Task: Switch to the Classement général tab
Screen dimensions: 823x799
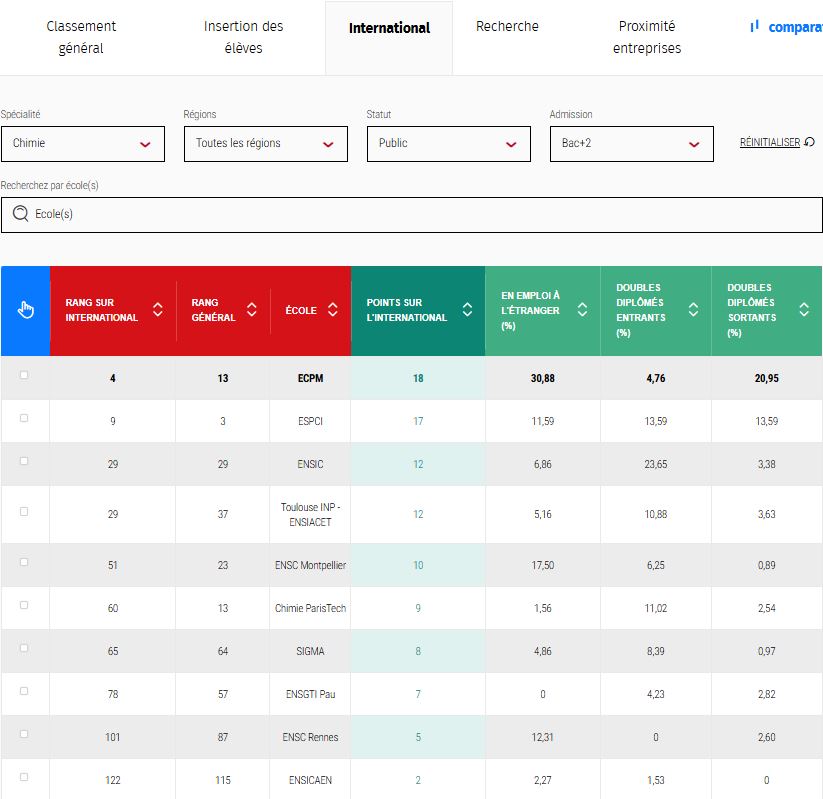Action: tap(81, 37)
